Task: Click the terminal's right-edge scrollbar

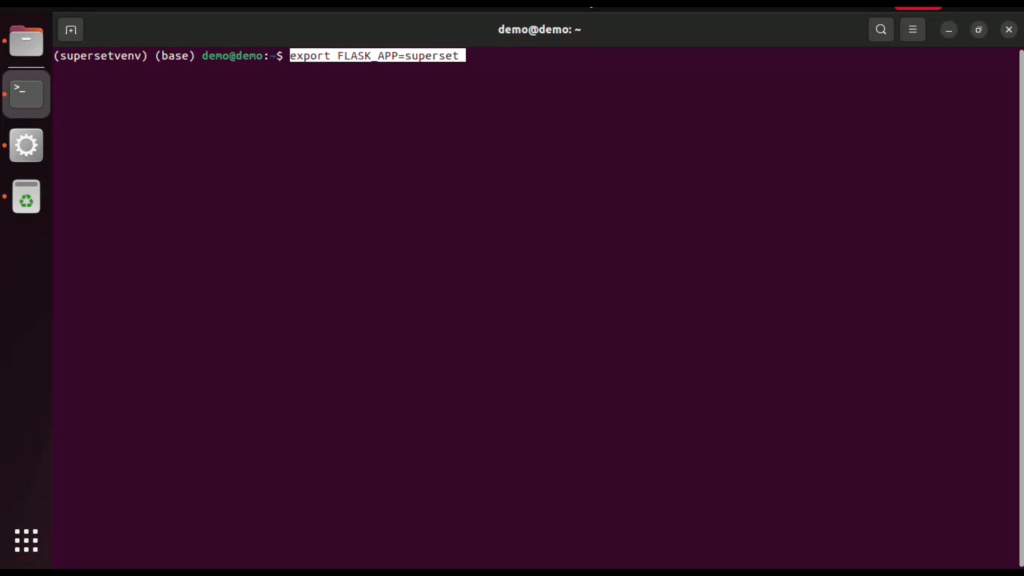Action: pyautogui.click(x=1019, y=300)
